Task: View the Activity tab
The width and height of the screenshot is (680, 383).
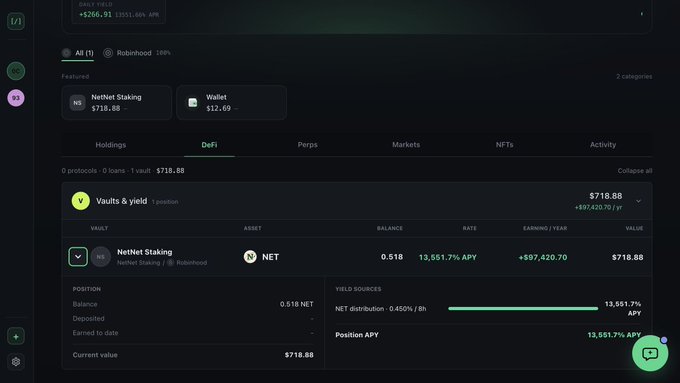Action: click(x=603, y=145)
